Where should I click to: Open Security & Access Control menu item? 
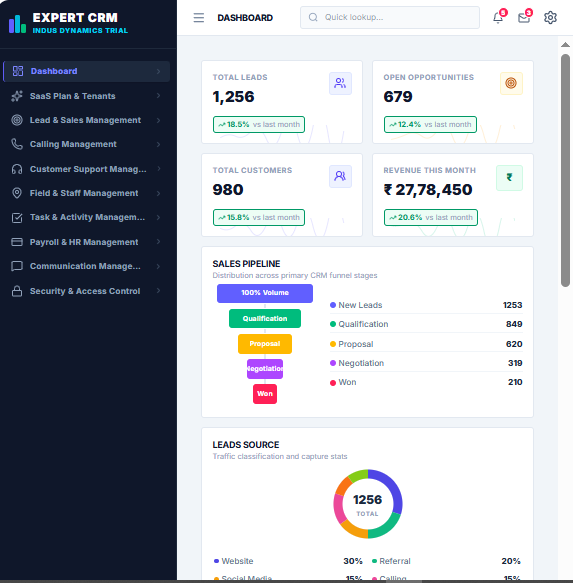(x=86, y=291)
